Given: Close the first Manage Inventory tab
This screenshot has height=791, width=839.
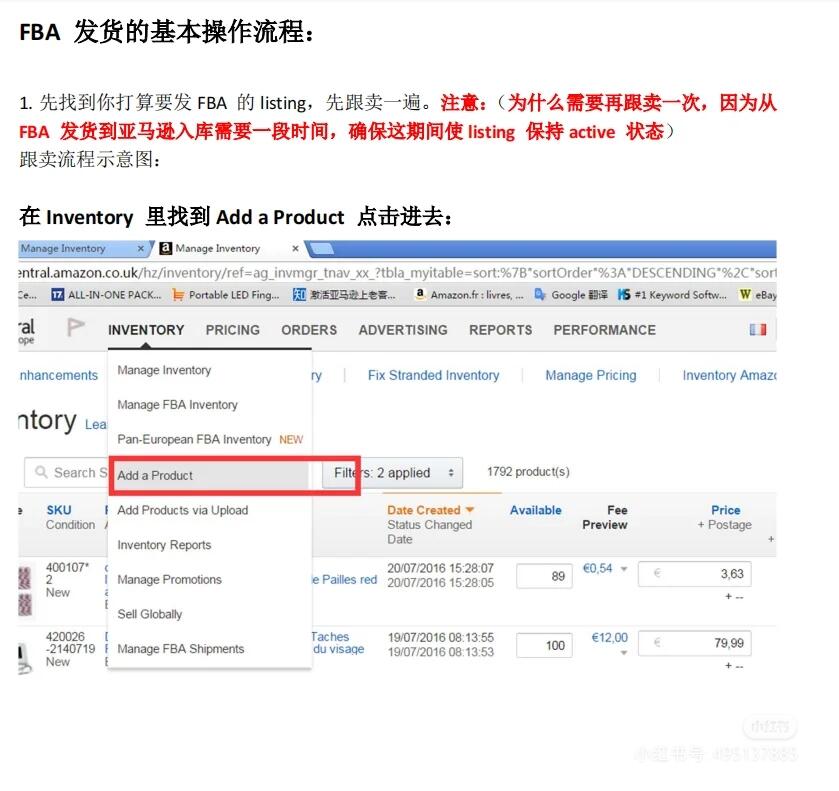Looking at the screenshot, I should 141,248.
